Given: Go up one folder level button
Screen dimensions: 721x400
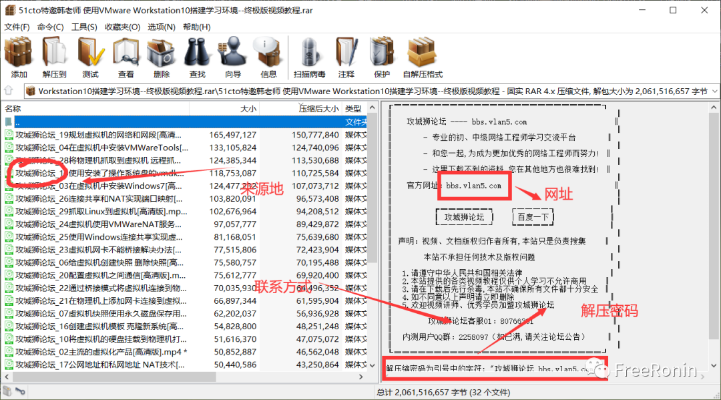Looking at the screenshot, I should [x=10, y=91].
